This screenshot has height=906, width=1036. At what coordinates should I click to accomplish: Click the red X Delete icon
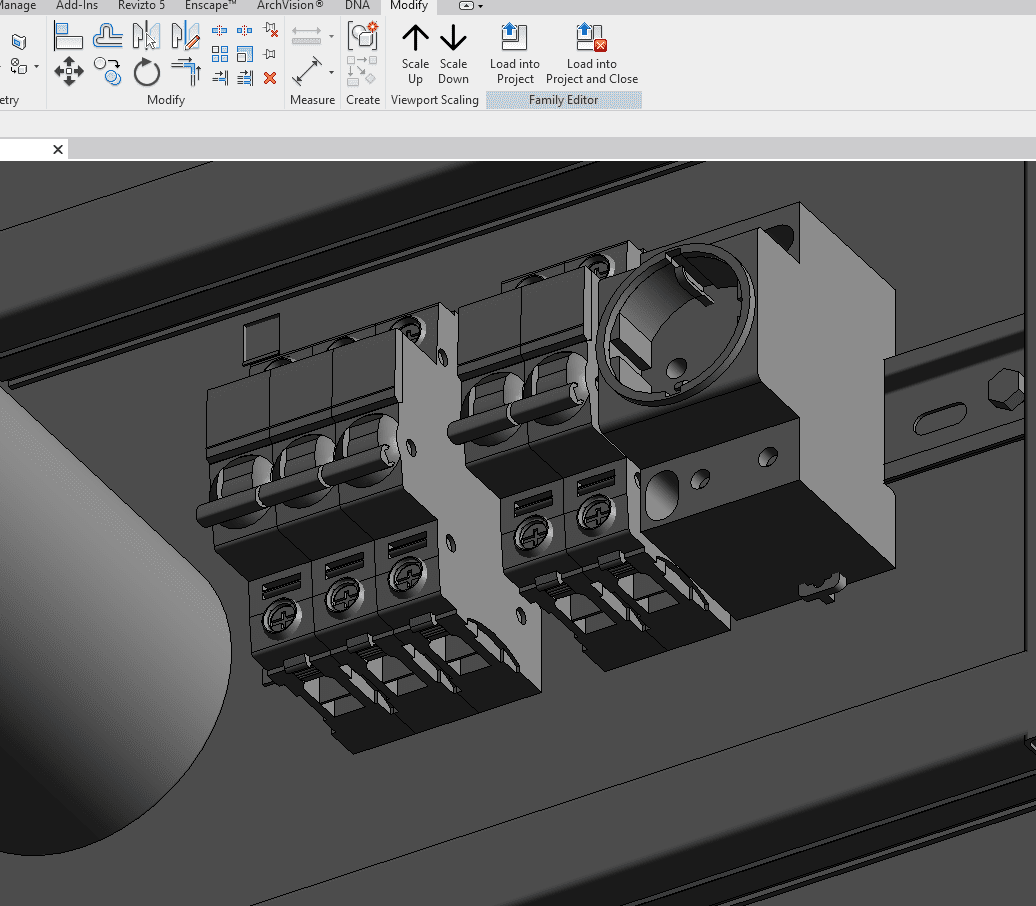click(x=270, y=78)
